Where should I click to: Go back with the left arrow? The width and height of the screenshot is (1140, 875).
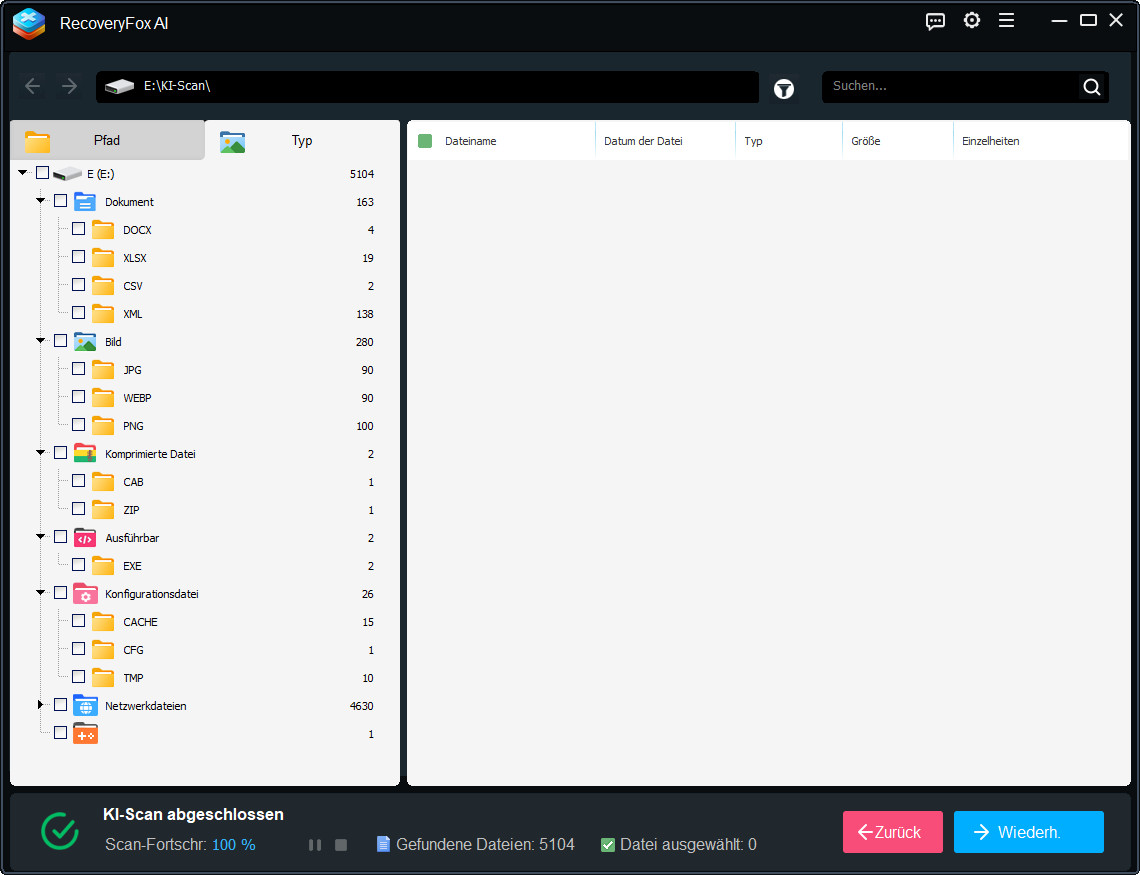33,86
